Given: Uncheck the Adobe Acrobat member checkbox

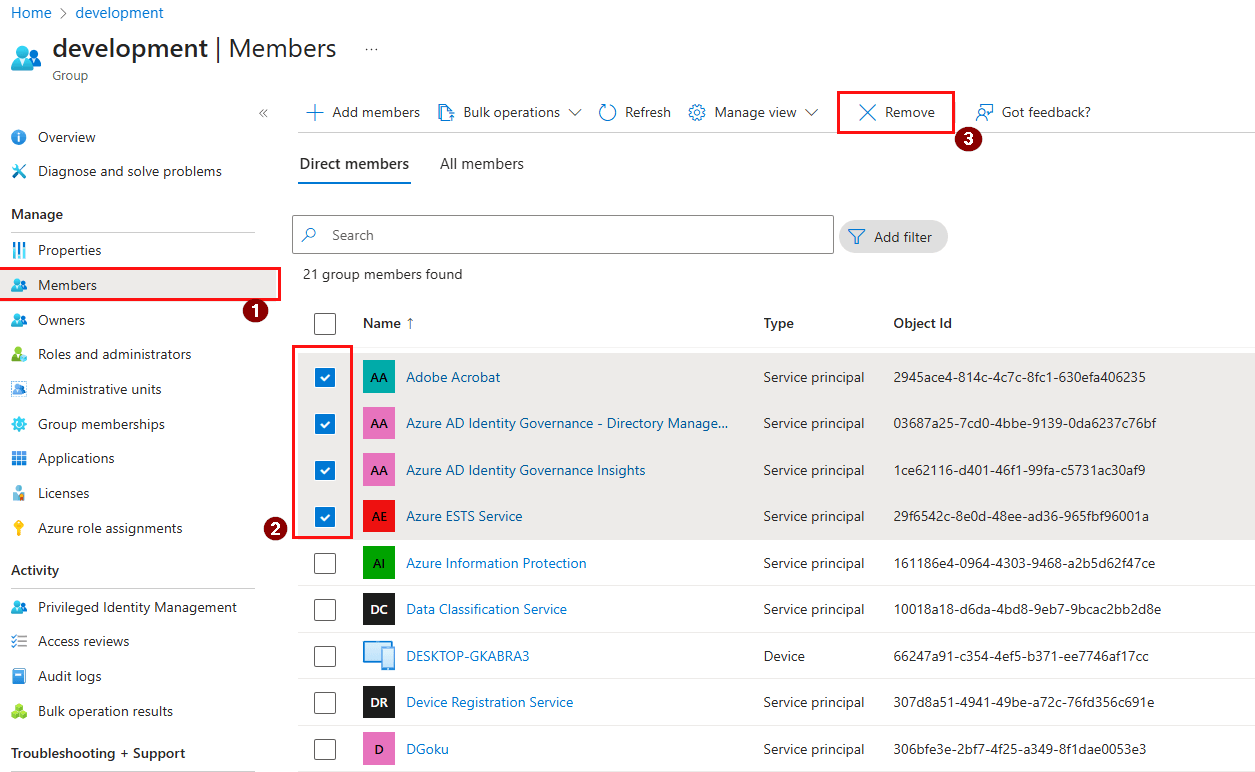Looking at the screenshot, I should [324, 377].
